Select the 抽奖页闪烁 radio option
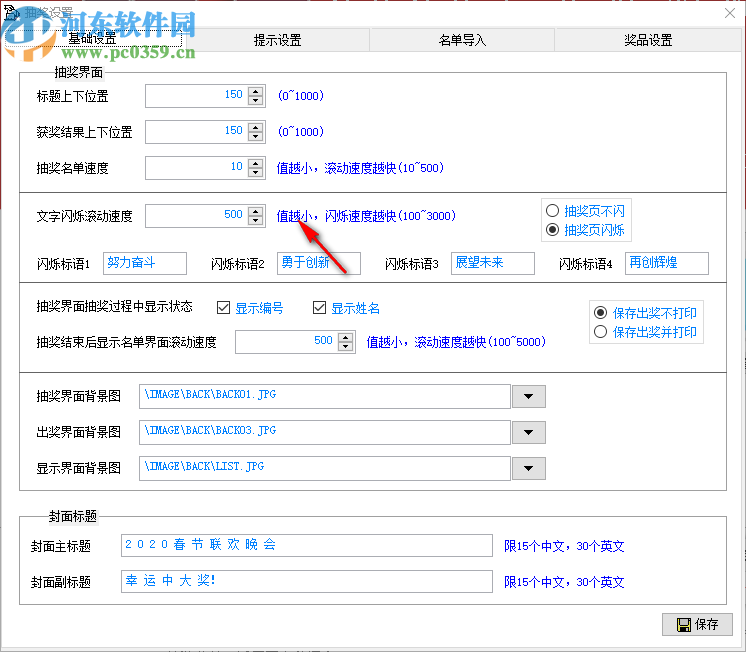 [x=585, y=230]
